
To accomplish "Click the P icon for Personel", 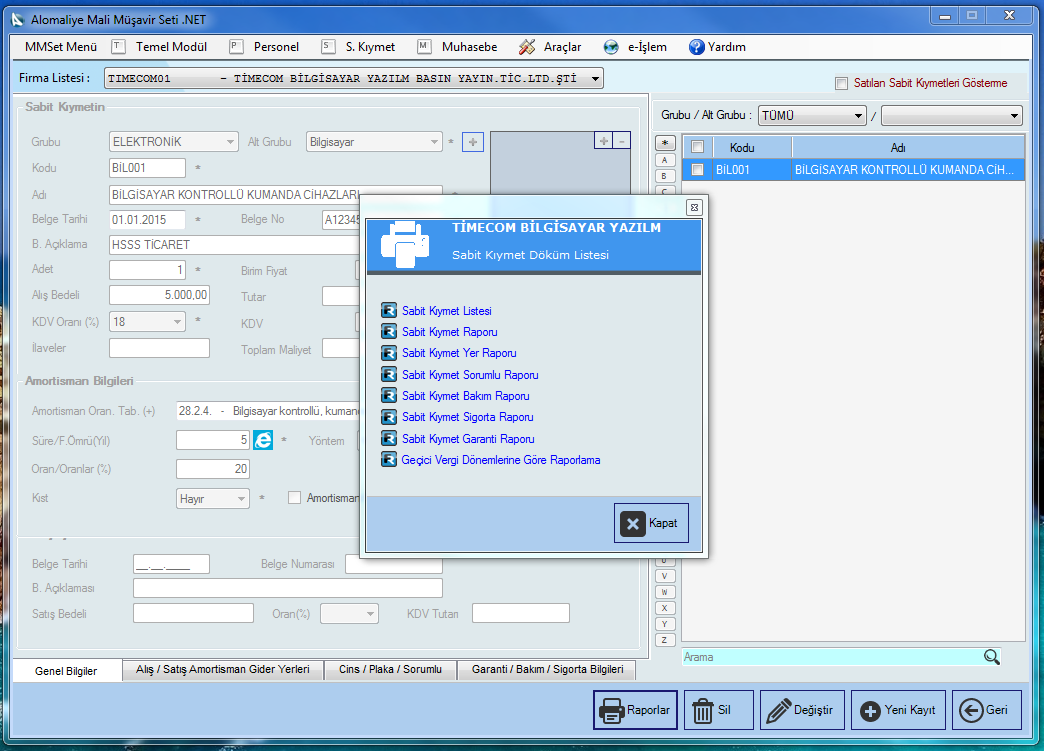I will click(x=236, y=46).
